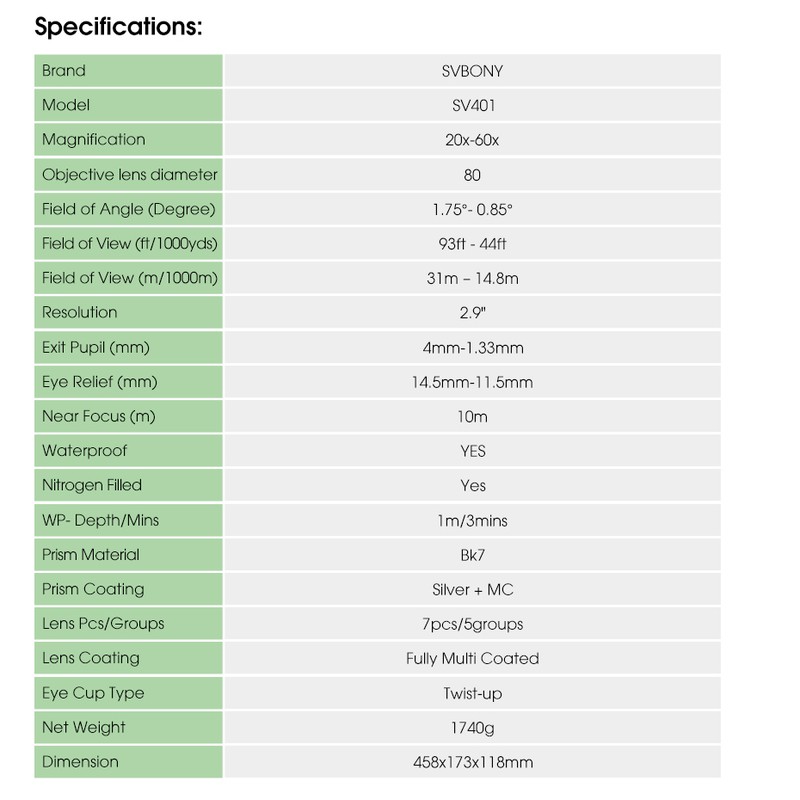Select the SV401 model value
Viewport: 800px width, 800px height.
(473, 105)
